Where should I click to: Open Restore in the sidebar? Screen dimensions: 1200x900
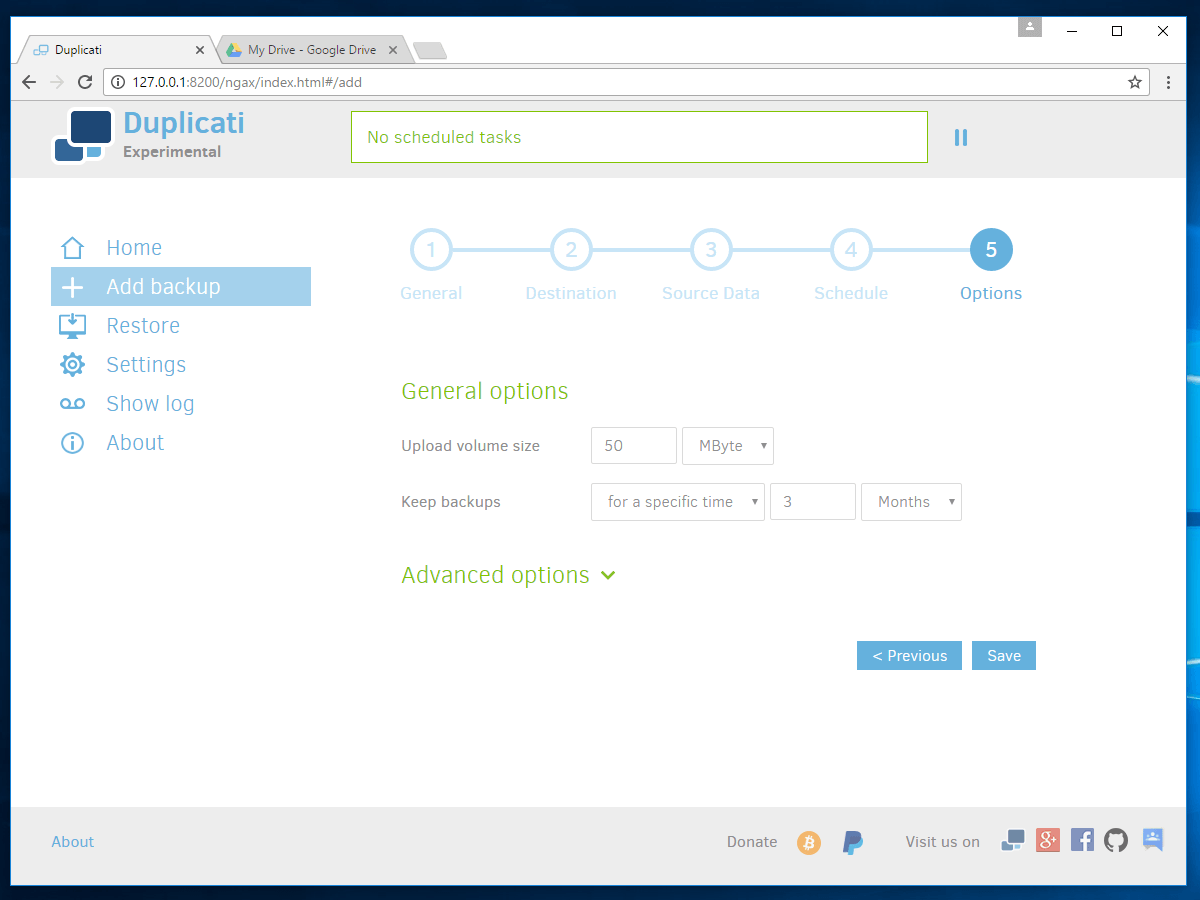[x=143, y=326]
